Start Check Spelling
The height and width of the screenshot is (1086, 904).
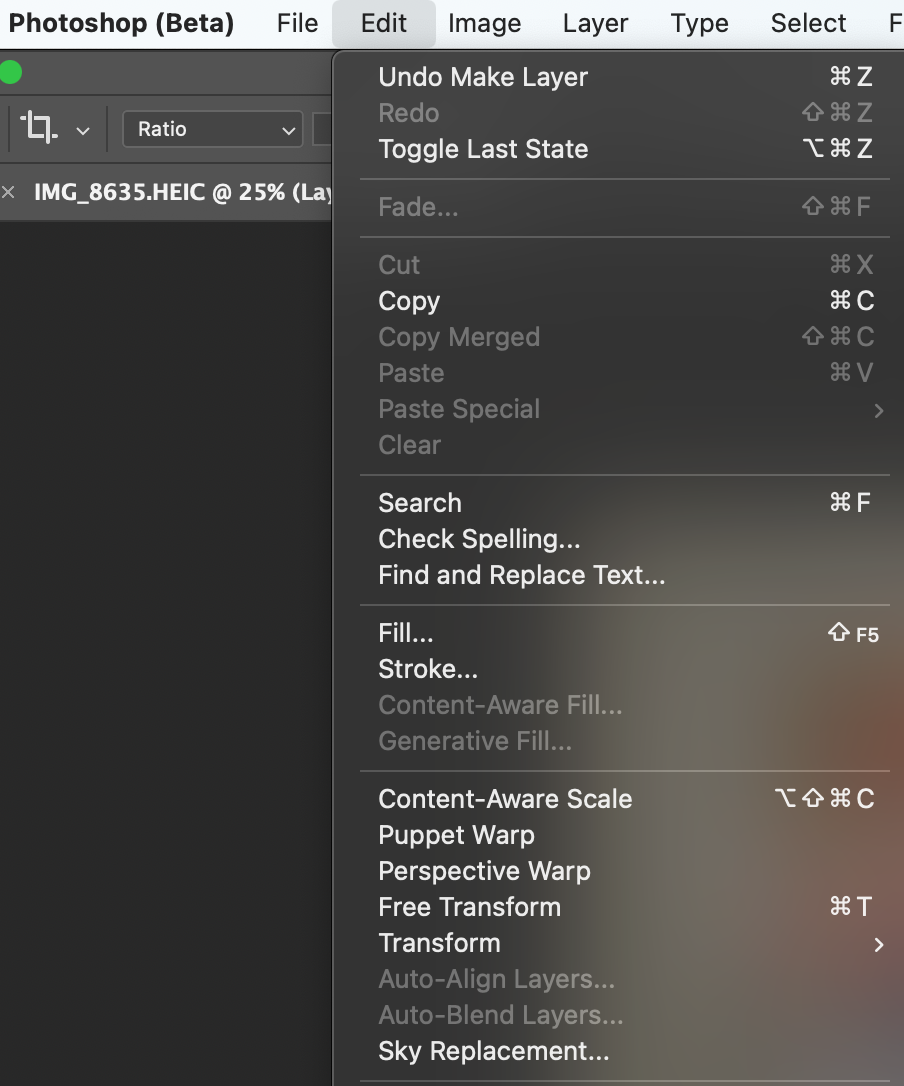[479, 538]
